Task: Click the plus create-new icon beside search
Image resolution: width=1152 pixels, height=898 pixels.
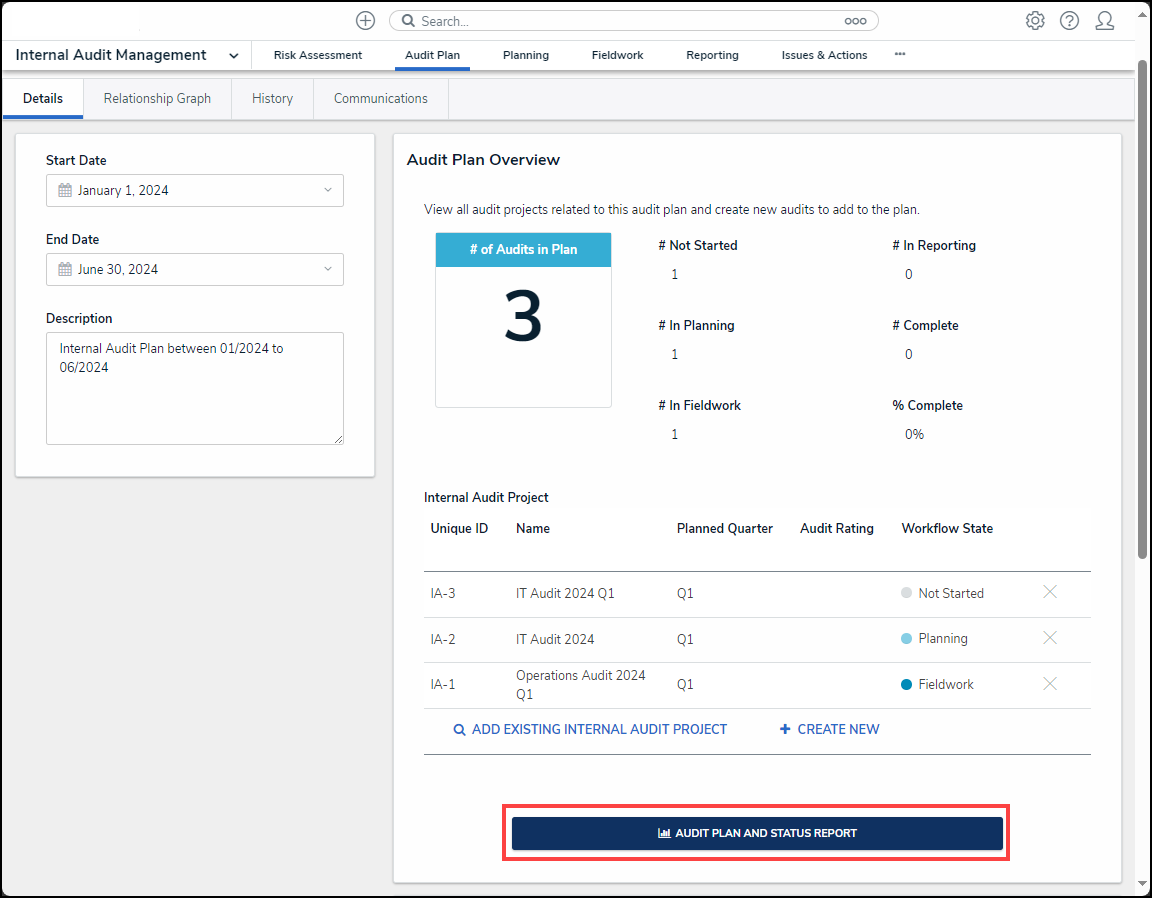Action: point(366,21)
